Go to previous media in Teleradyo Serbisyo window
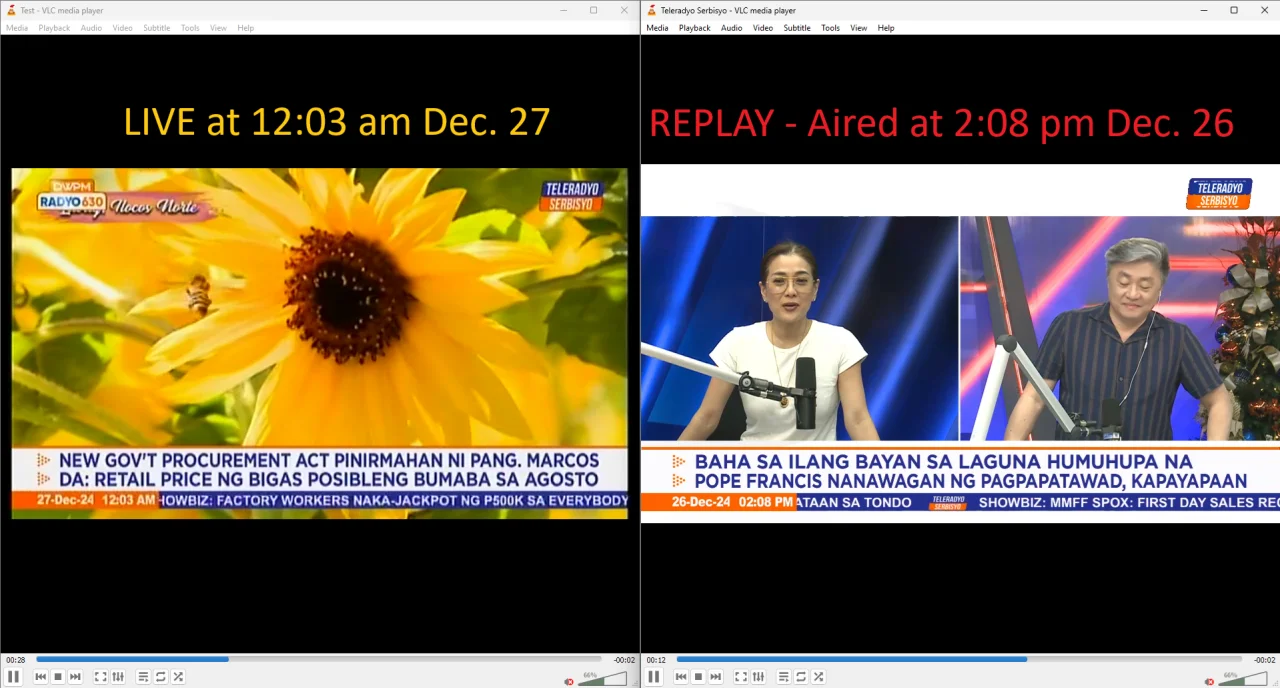 point(680,677)
